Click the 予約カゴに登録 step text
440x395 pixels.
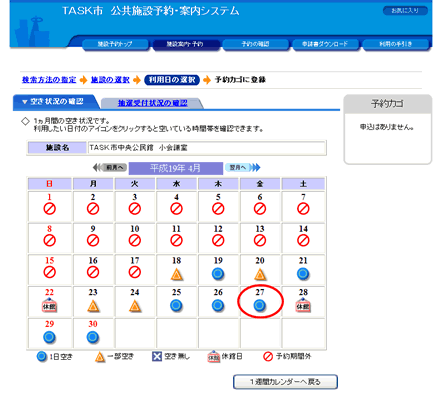240,80
